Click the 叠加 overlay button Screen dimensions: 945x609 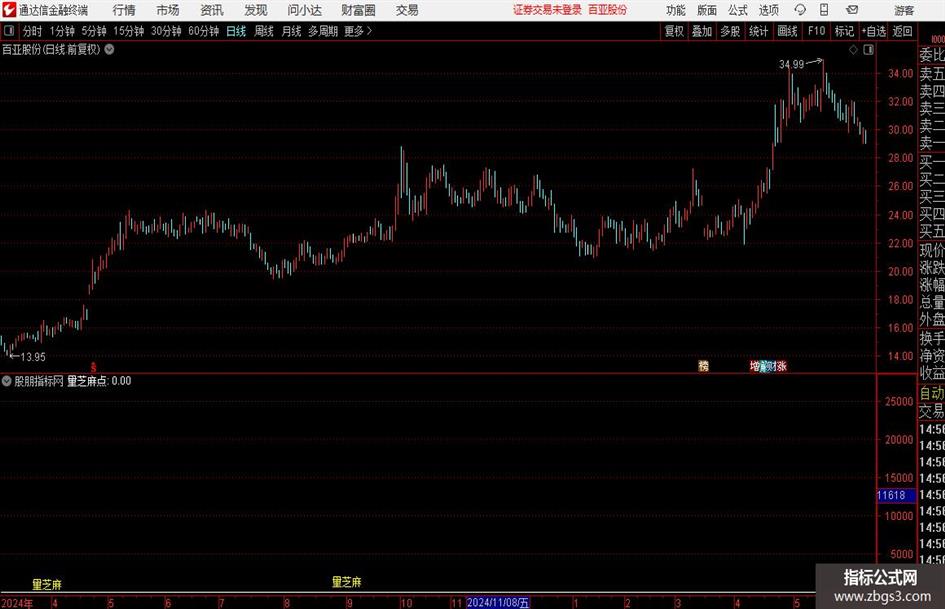[x=702, y=31]
